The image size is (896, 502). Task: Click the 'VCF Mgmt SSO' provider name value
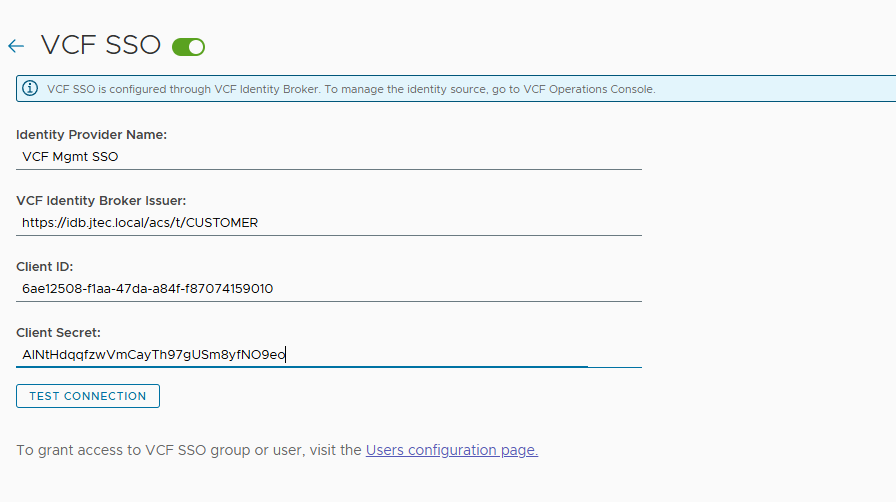[70, 157]
